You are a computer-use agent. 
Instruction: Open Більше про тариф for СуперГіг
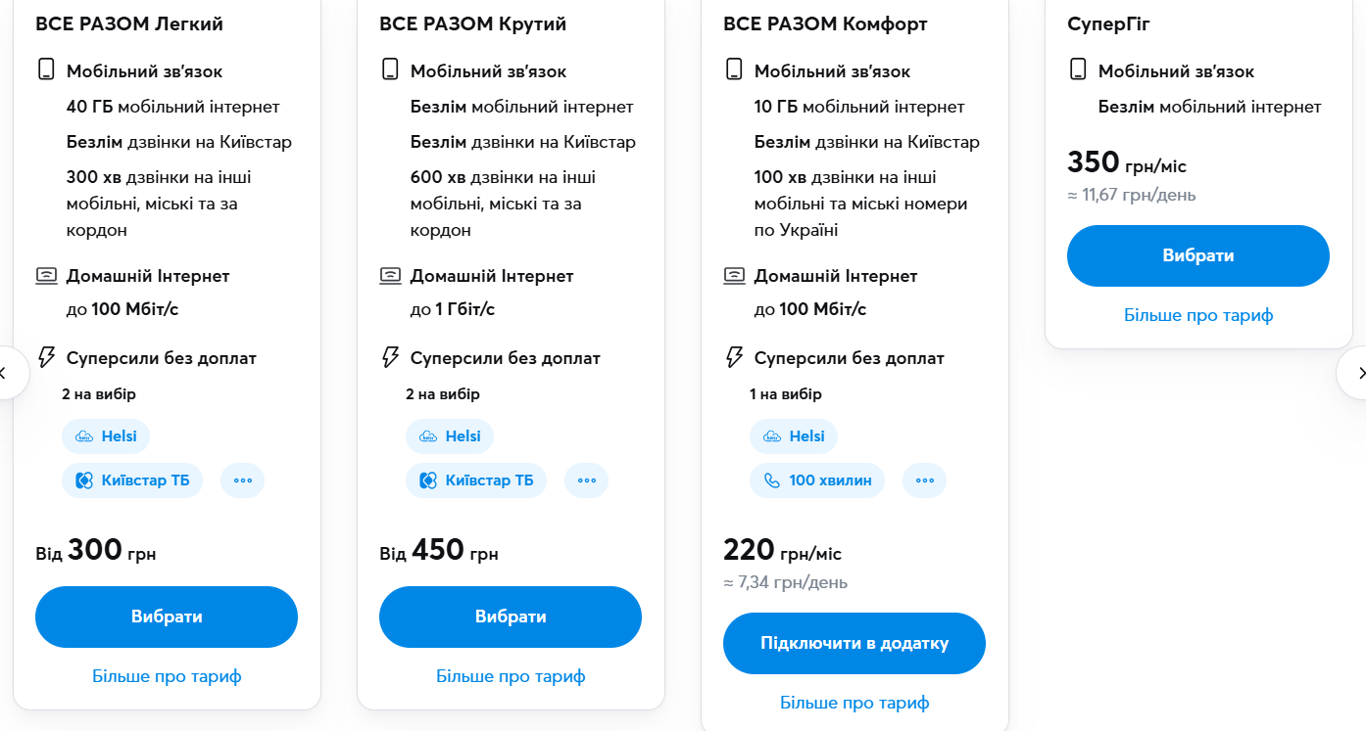(1198, 315)
